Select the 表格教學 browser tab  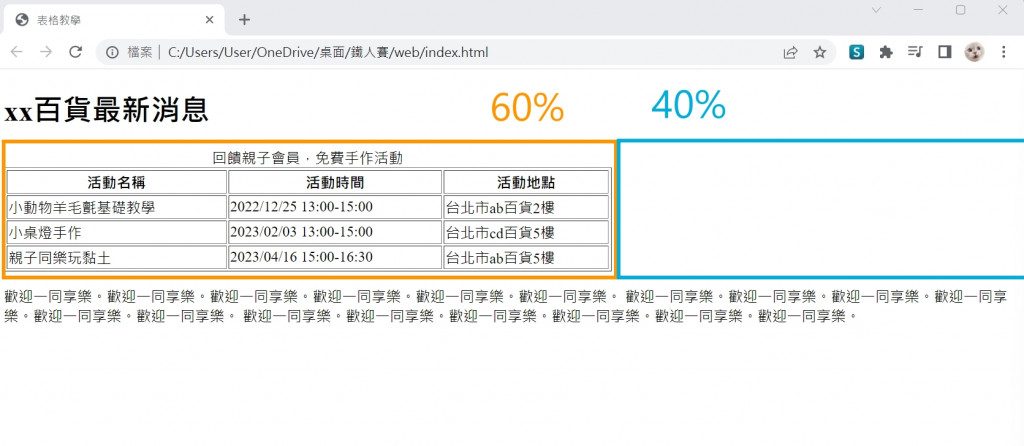click(114, 20)
